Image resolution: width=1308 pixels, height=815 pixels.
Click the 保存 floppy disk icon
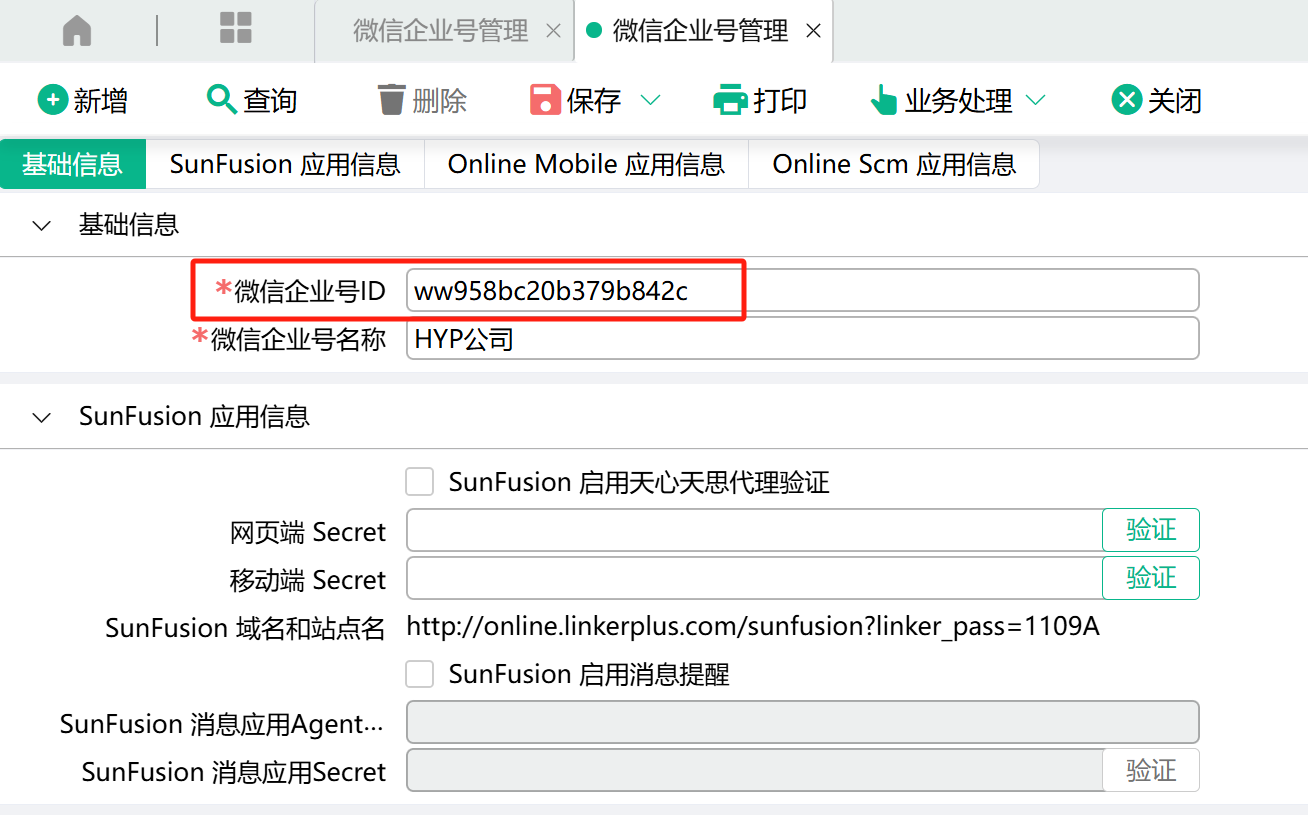[x=545, y=100]
